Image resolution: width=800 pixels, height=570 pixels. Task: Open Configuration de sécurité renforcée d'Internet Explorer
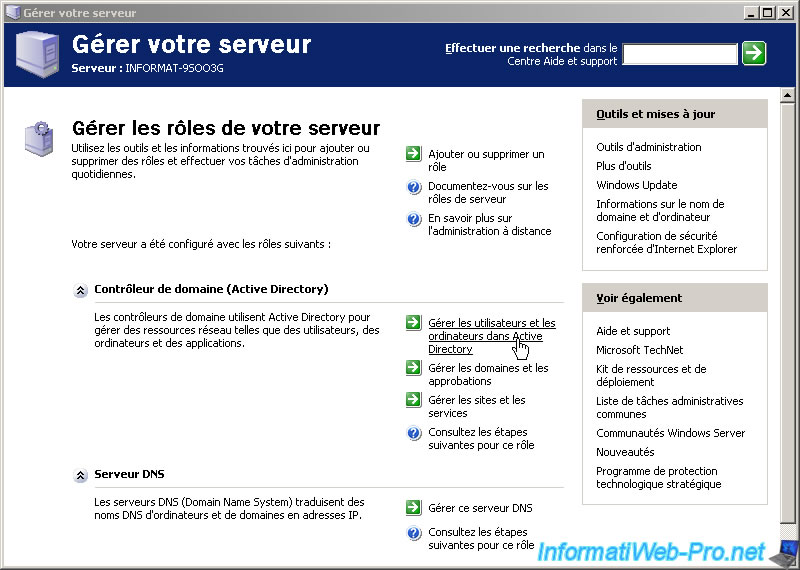tap(666, 242)
